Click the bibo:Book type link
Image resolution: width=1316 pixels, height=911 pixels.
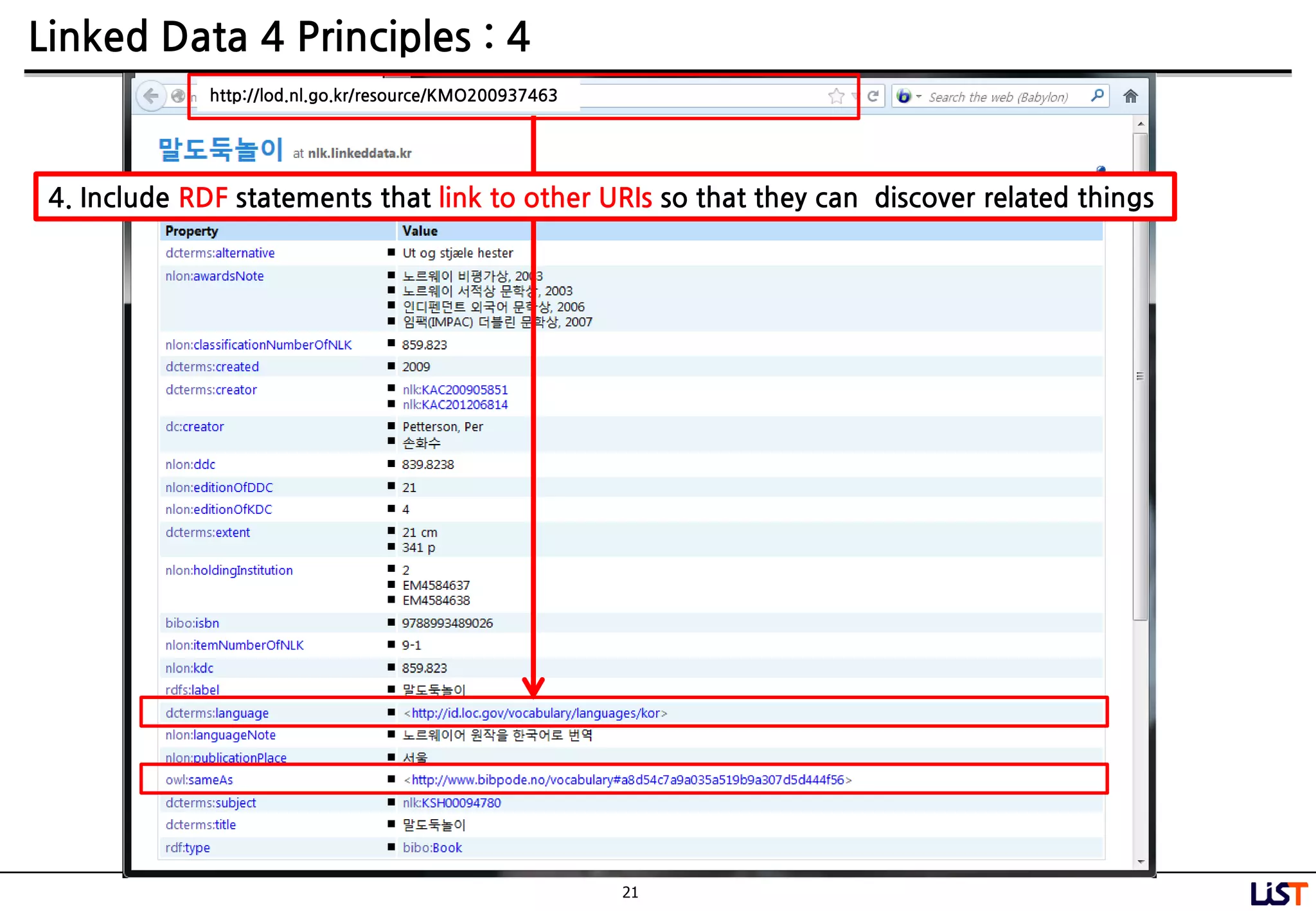432,848
